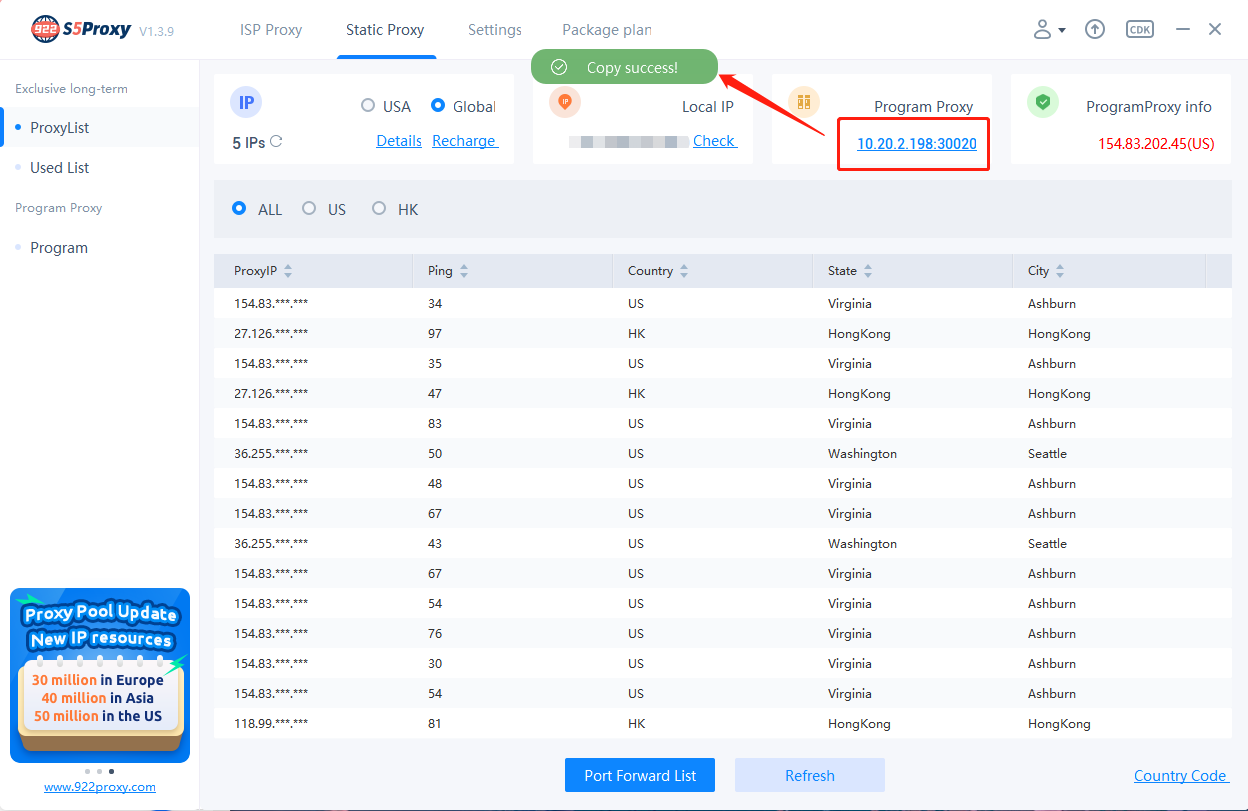Sort by Country column arrows
This screenshot has width=1248, height=811.
684,271
